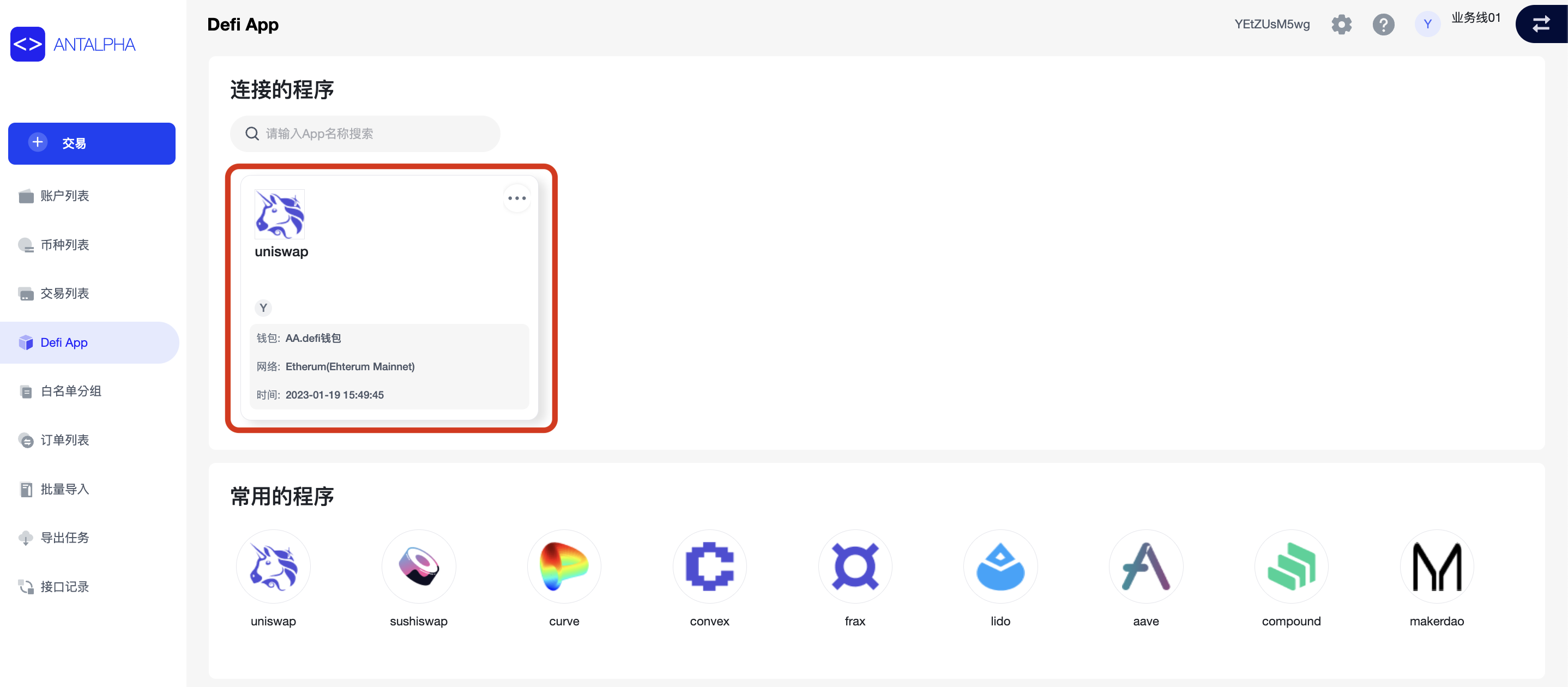Click the help question mark icon
The width and height of the screenshot is (1568, 687).
pos(1384,25)
